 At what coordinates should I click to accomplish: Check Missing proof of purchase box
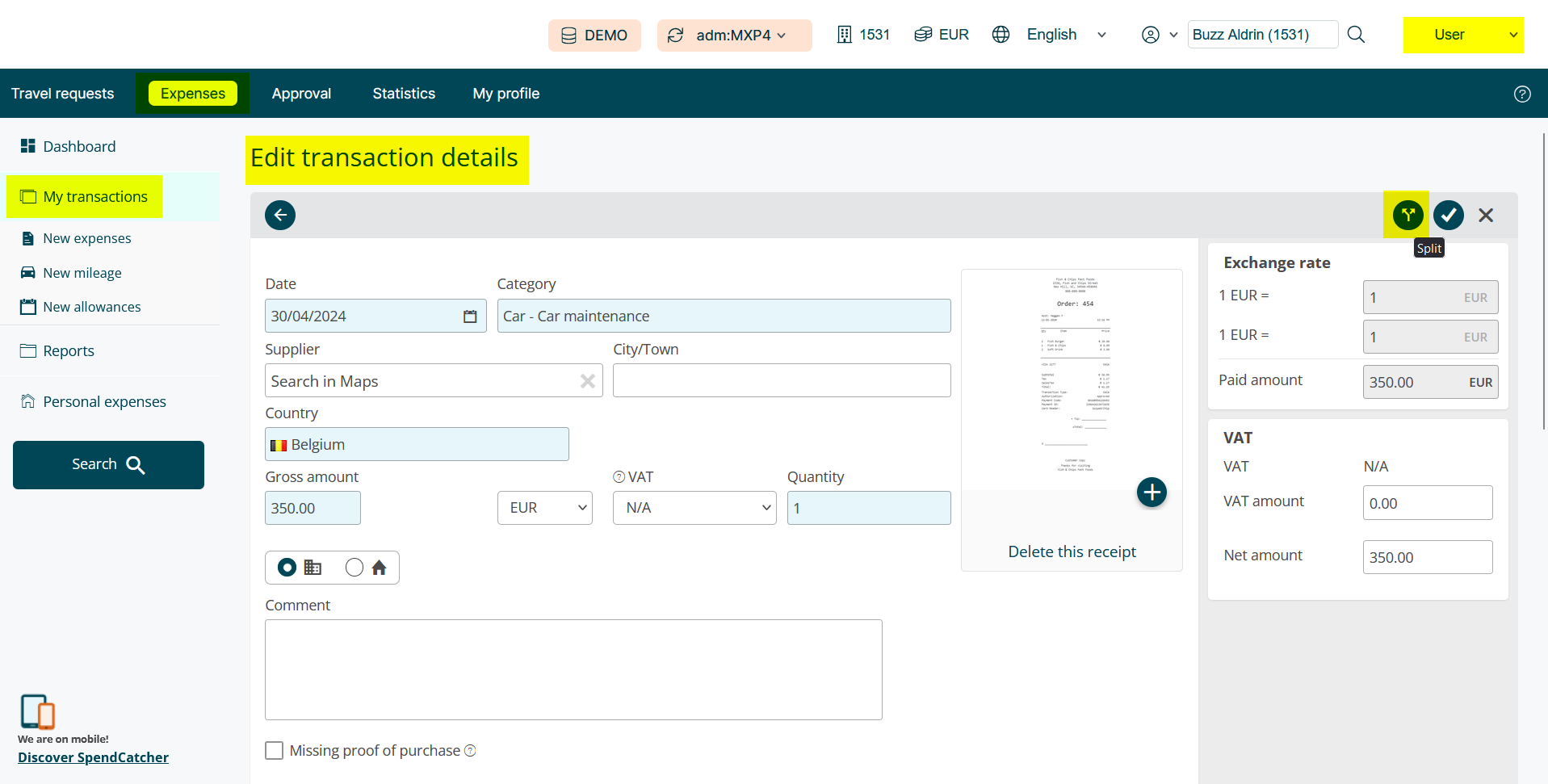[275, 751]
